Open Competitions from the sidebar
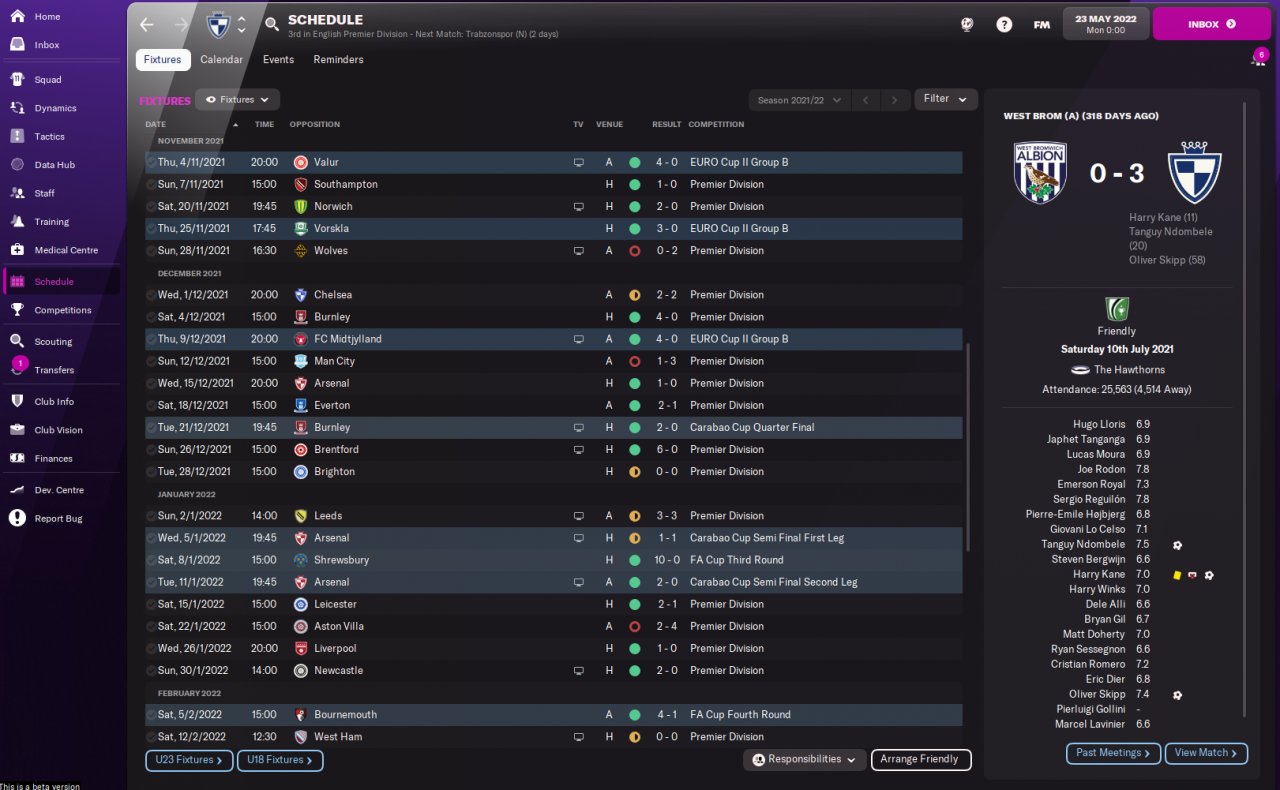The image size is (1280, 790). pyautogui.click(x=62, y=310)
